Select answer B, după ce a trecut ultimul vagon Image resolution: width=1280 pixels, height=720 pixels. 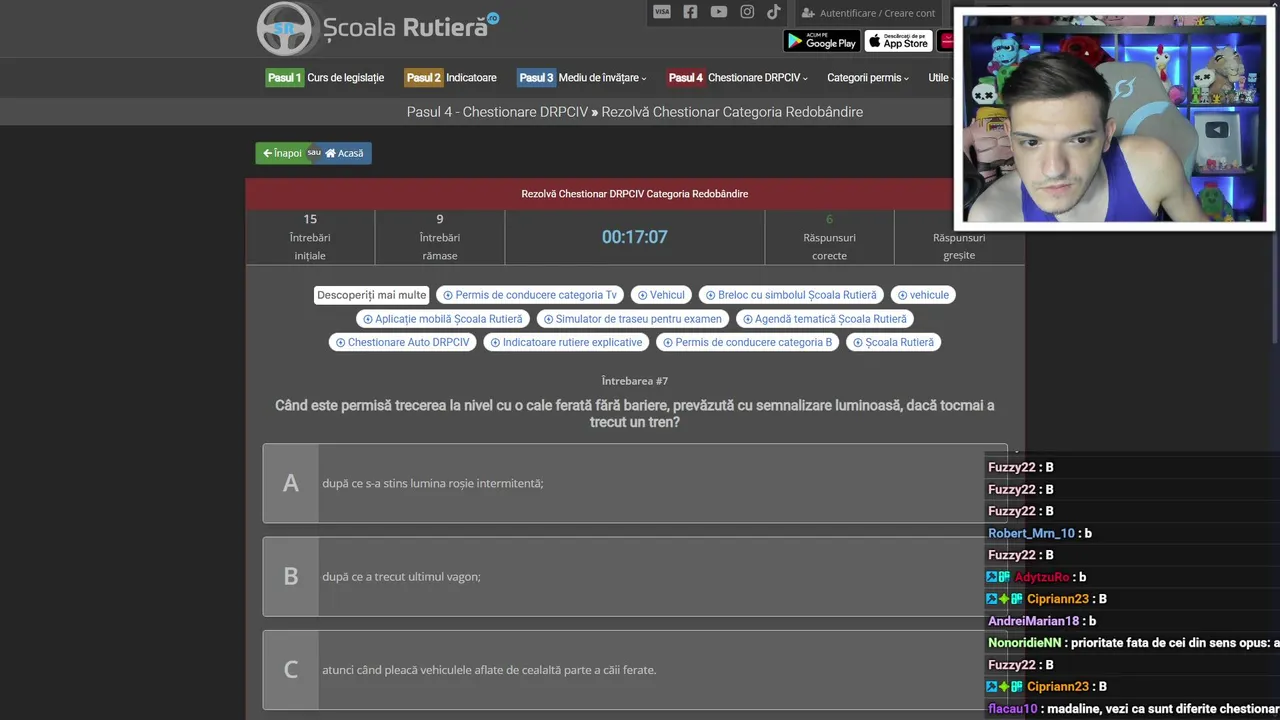click(x=635, y=576)
